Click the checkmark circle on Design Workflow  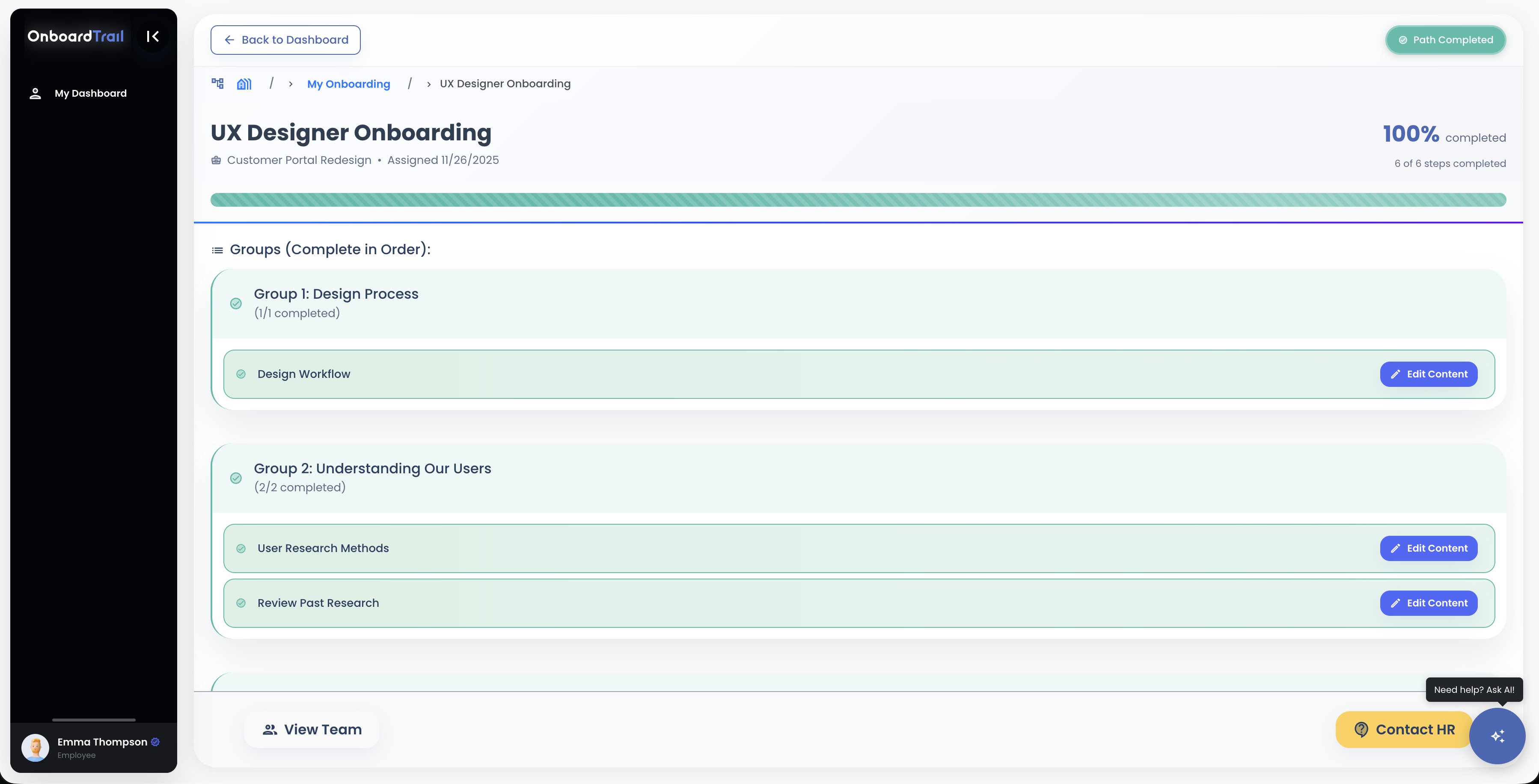coord(241,374)
